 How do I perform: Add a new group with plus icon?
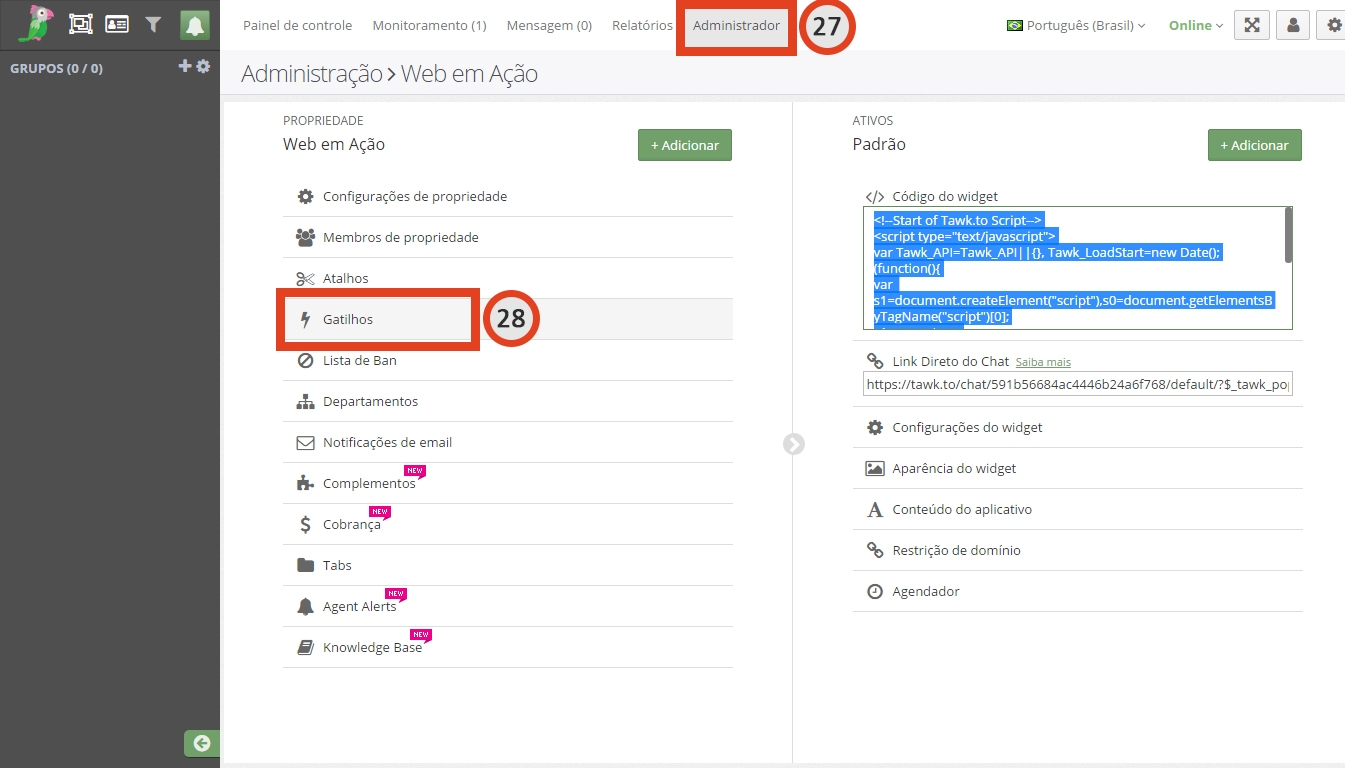[x=184, y=66]
